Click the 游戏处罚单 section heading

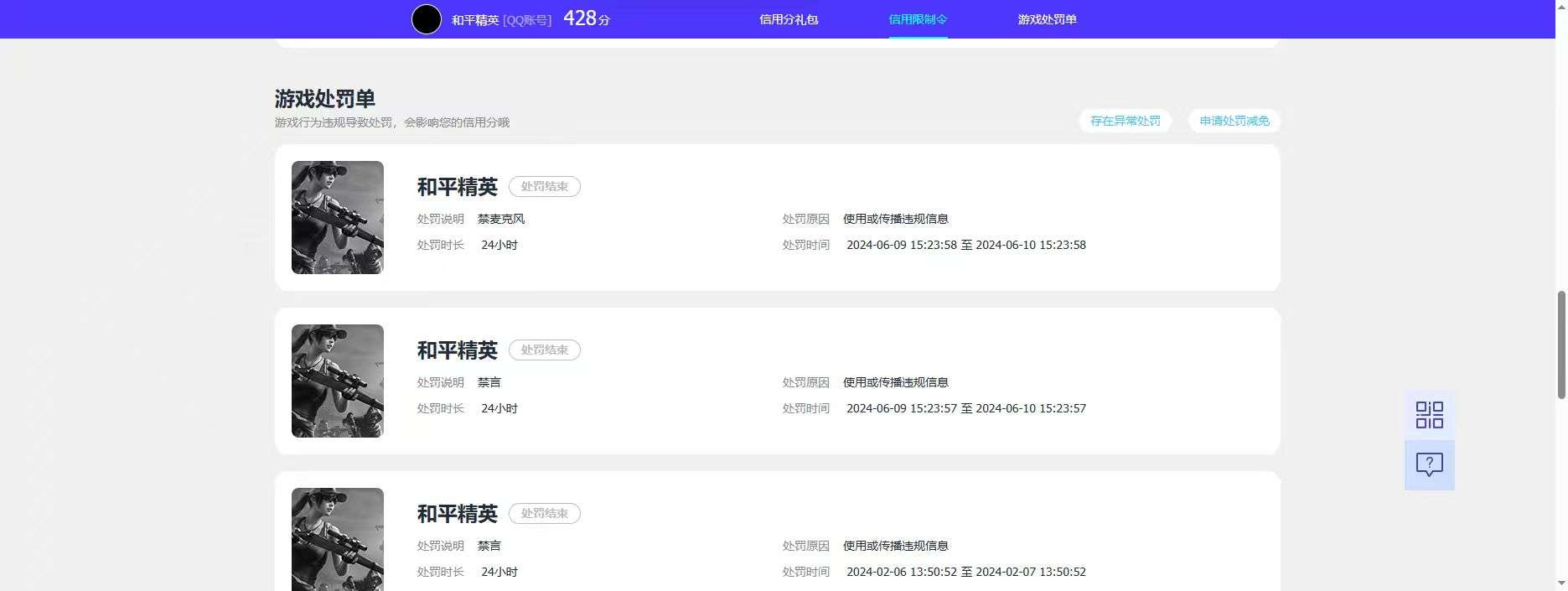pos(325,99)
